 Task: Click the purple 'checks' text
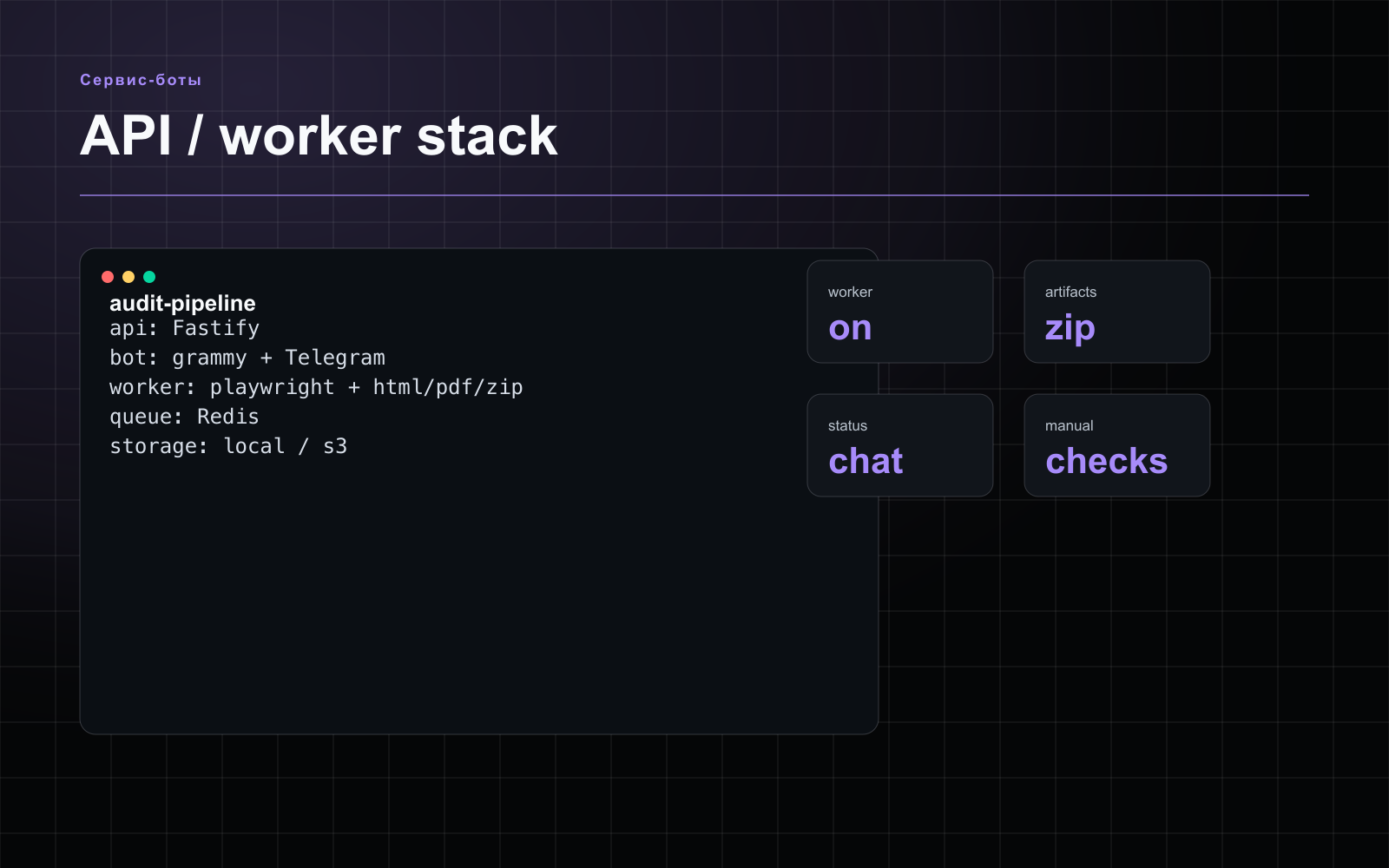point(1107,461)
